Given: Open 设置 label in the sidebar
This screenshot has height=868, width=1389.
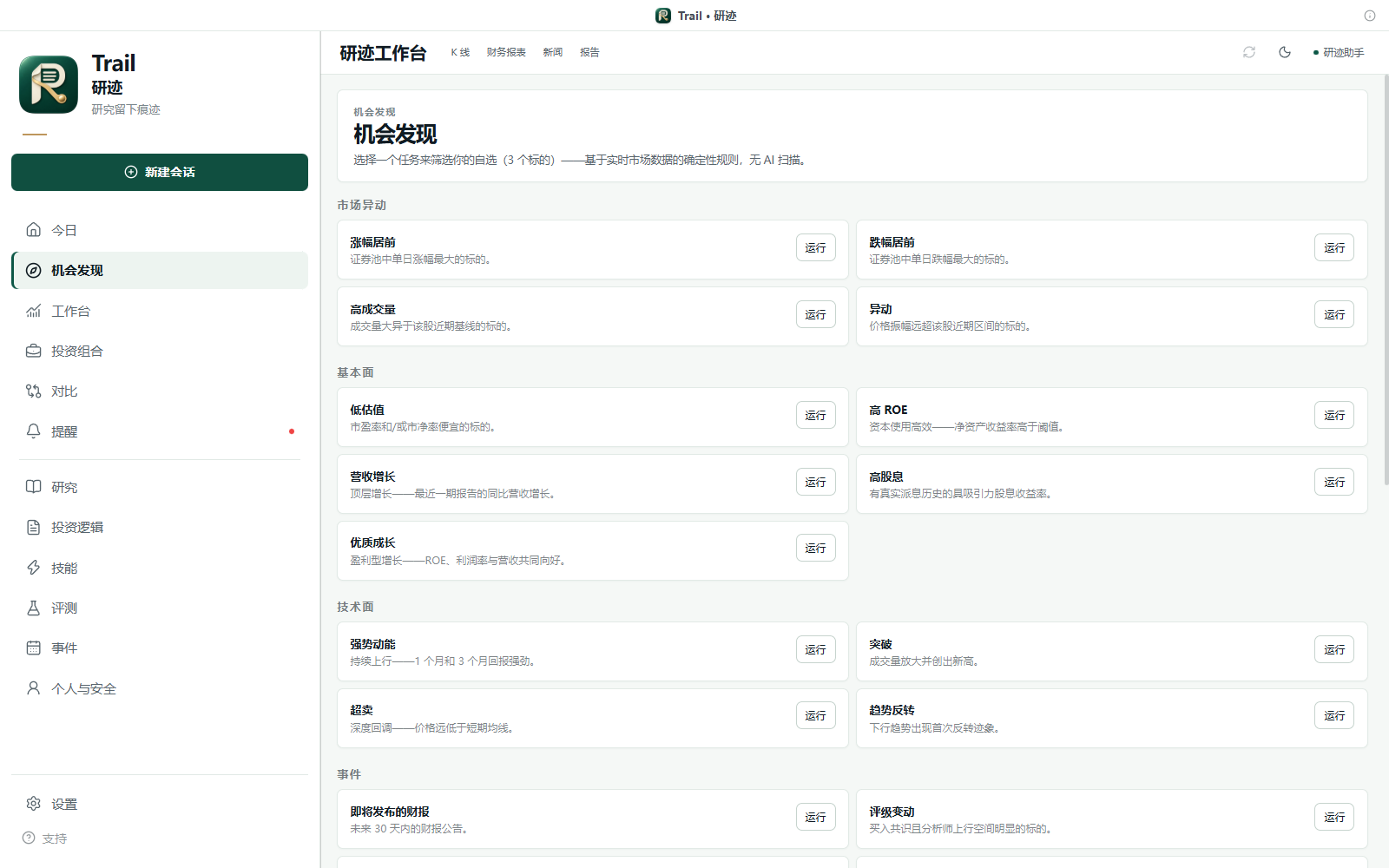Looking at the screenshot, I should tap(64, 804).
